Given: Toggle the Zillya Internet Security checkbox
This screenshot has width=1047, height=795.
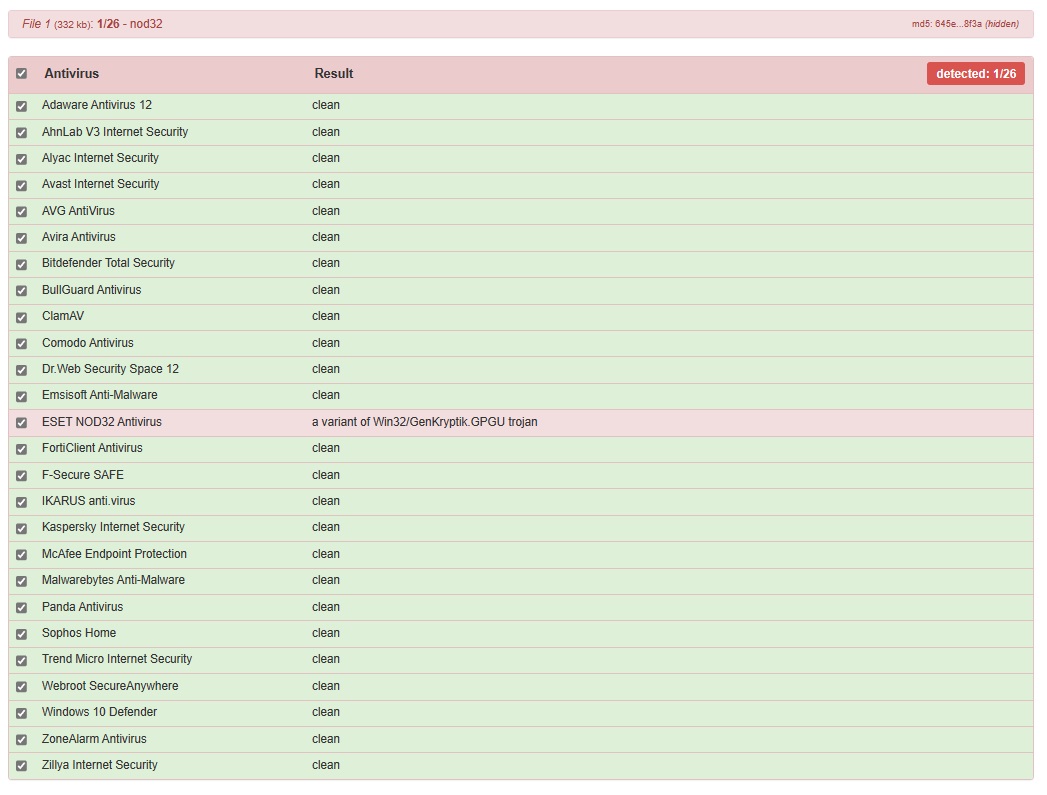Looking at the screenshot, I should pyautogui.click(x=21, y=766).
